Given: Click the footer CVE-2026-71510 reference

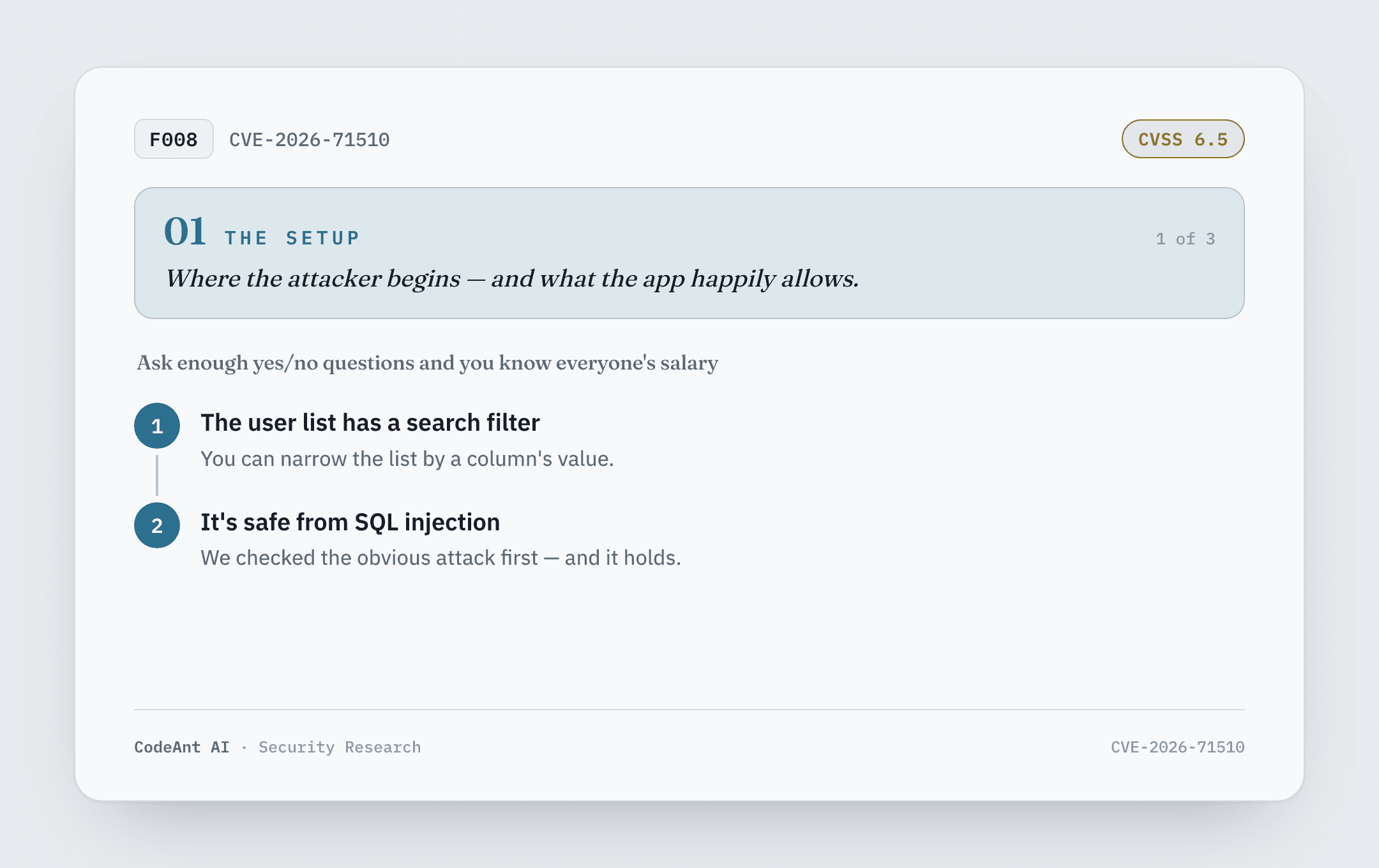Looking at the screenshot, I should (1178, 747).
